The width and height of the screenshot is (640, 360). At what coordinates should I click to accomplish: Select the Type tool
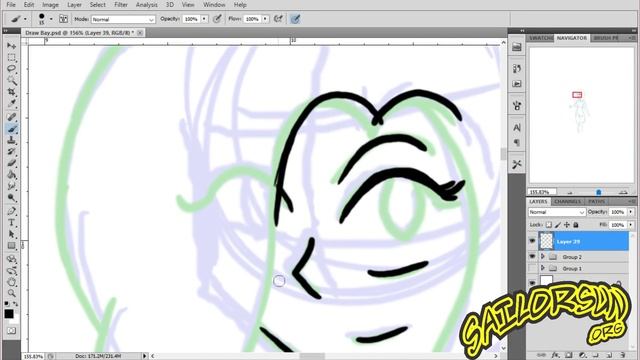click(11, 223)
